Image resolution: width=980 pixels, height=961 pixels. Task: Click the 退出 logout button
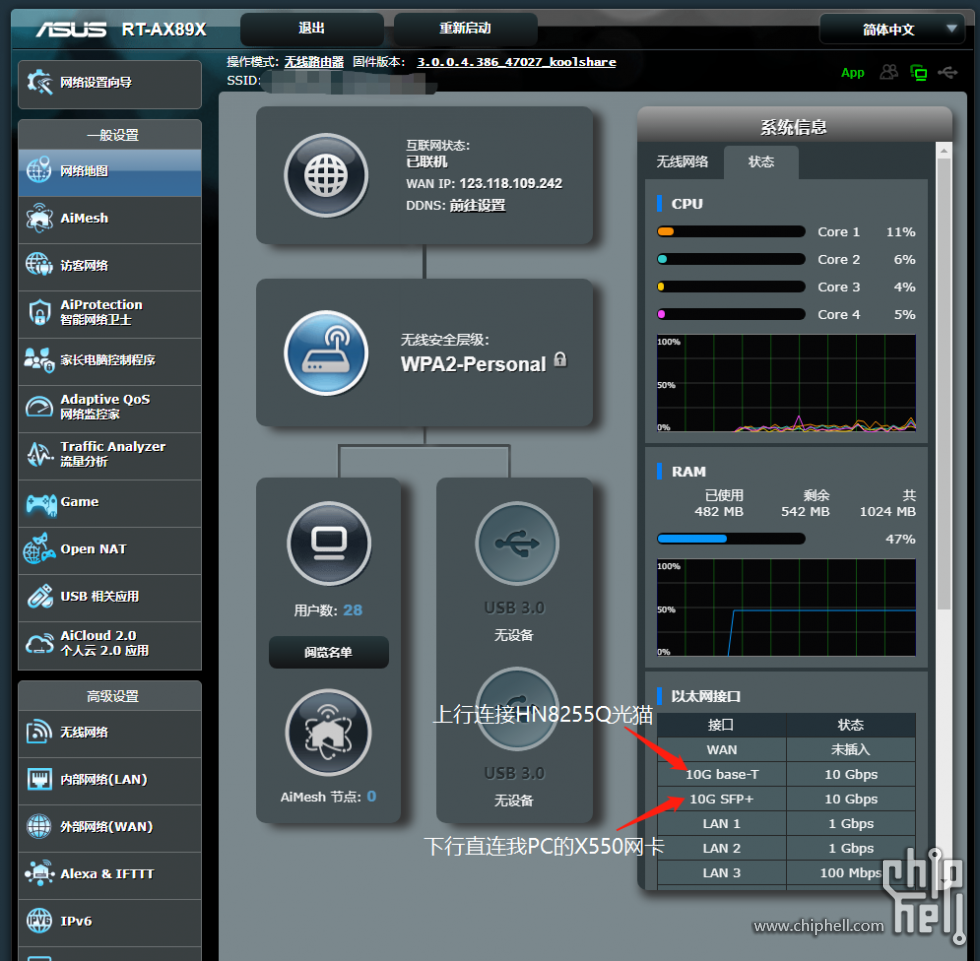312,29
